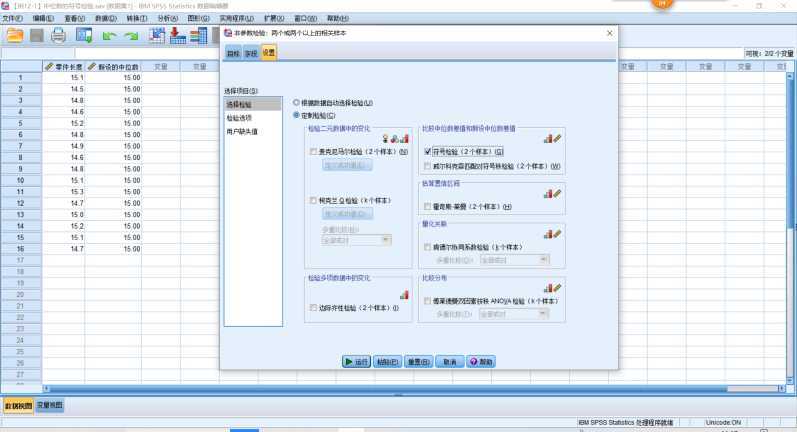The image size is (797, 432).
Task: Click the 运行 button
Action: click(x=356, y=362)
